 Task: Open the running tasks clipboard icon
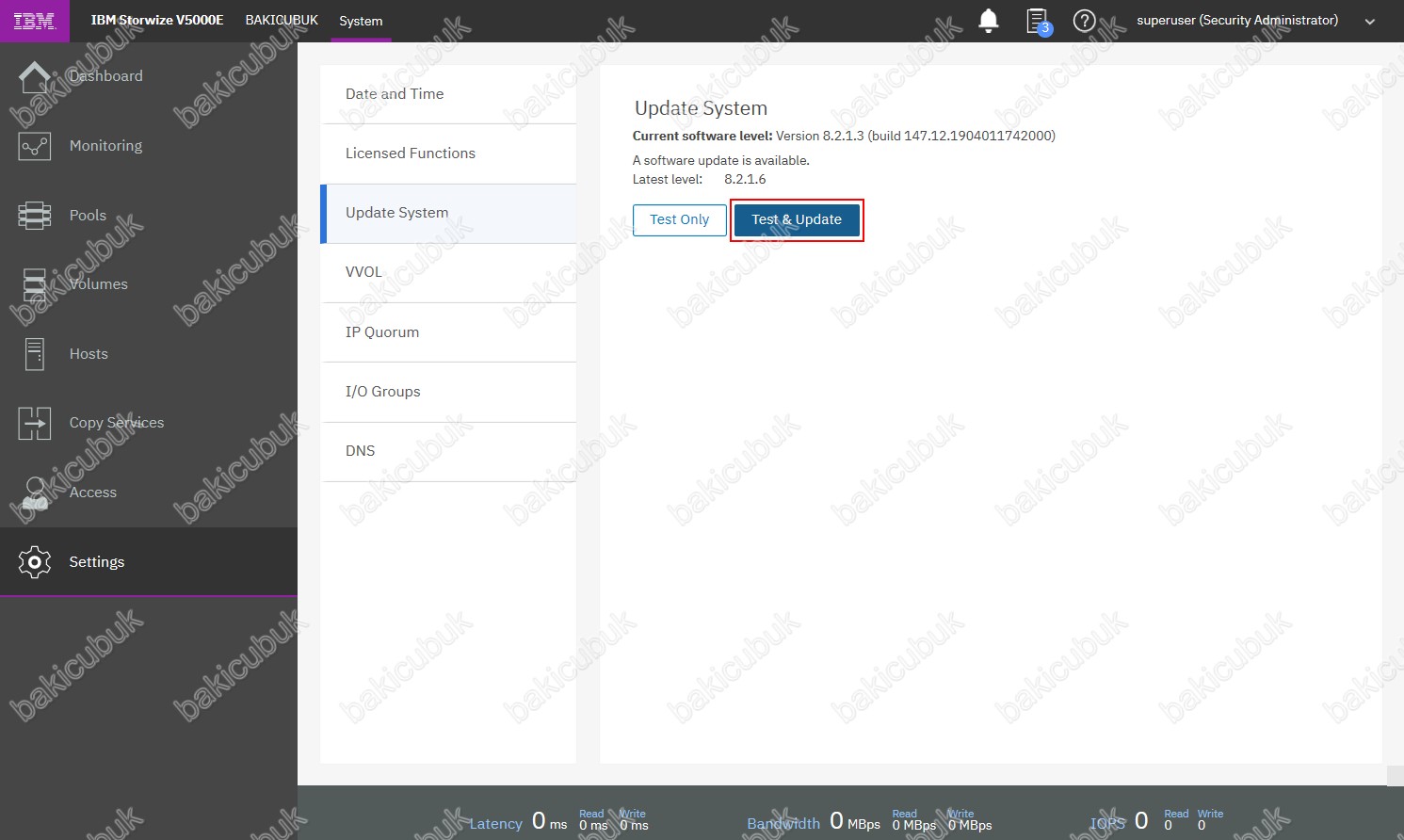coord(1037,21)
